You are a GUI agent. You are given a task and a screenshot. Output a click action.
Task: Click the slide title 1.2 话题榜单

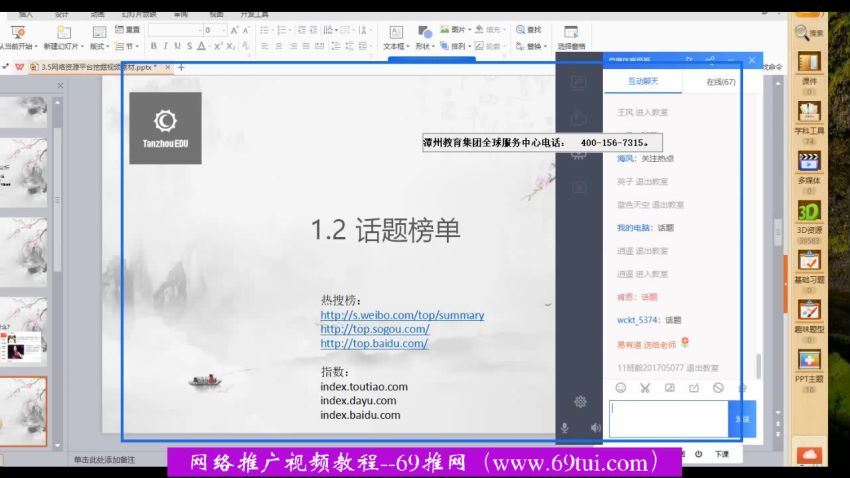pos(385,230)
